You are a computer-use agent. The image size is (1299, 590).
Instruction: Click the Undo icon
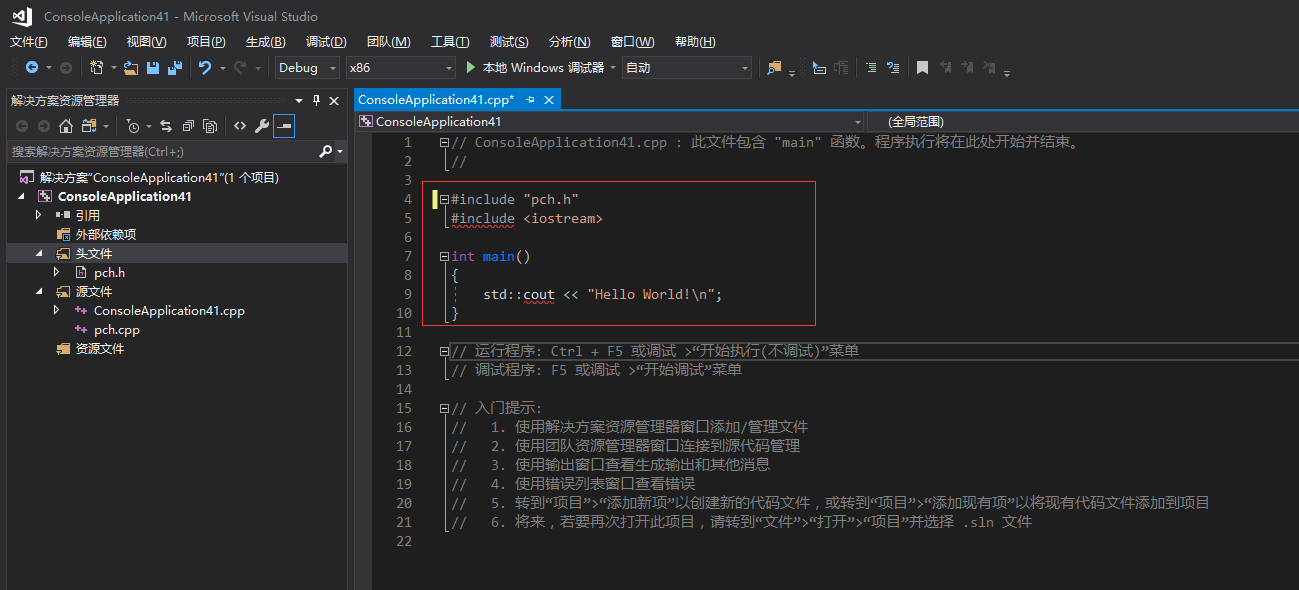(x=206, y=67)
